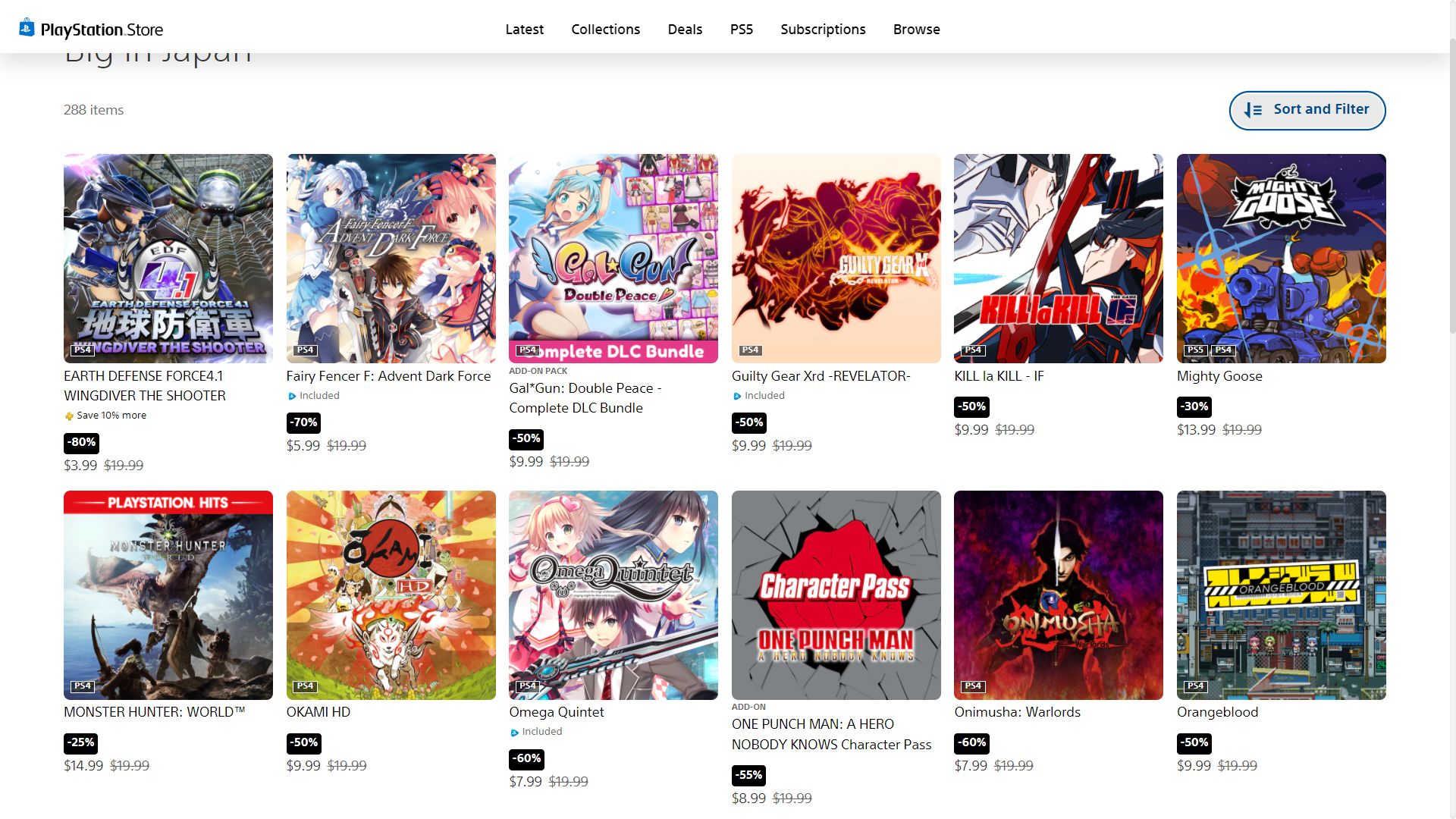1456x819 pixels.
Task: Select the MONSTER HUNTER: WORLD cover art
Action: [168, 595]
